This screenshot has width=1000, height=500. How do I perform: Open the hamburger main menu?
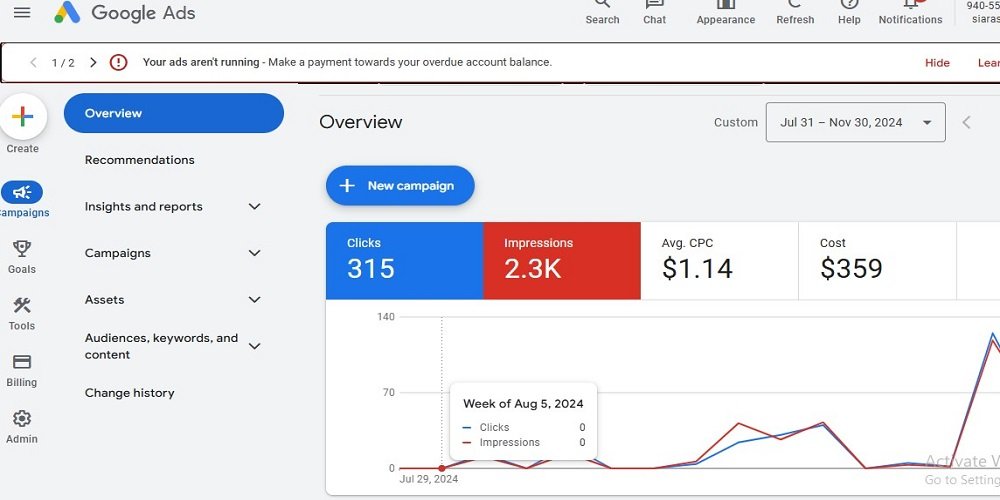[x=21, y=13]
